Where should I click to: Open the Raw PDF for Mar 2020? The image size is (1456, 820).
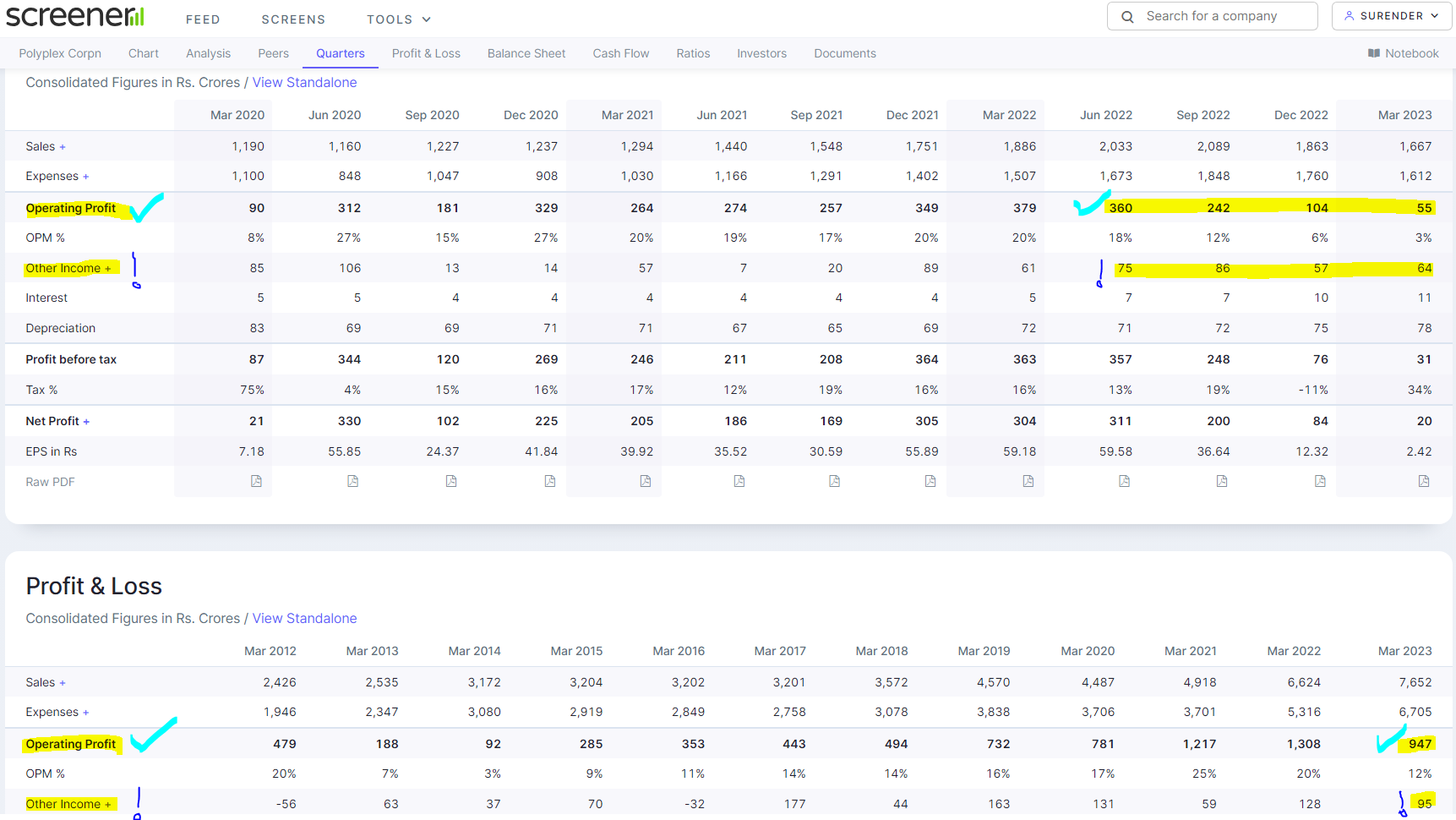[x=256, y=481]
